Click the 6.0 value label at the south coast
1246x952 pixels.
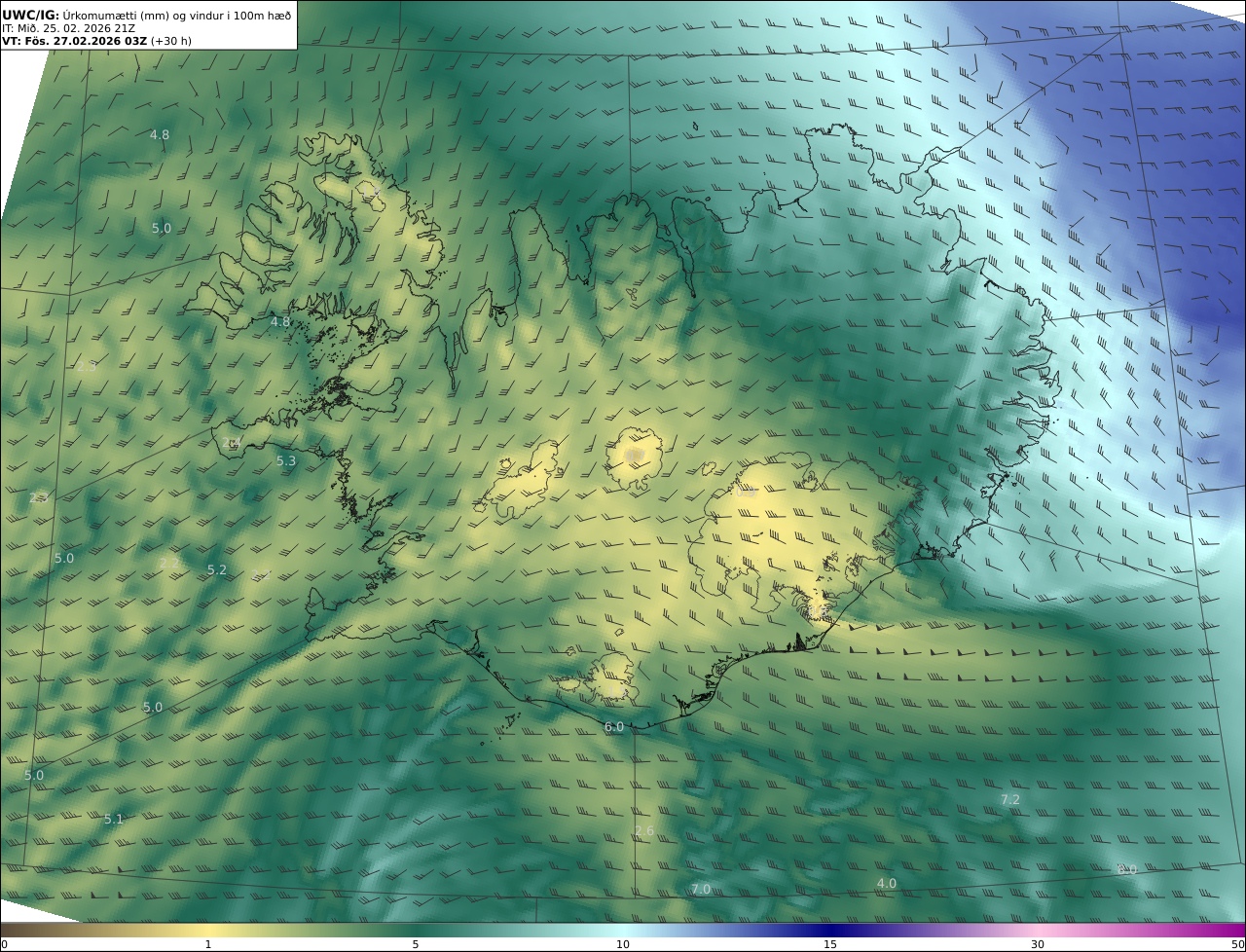[614, 727]
